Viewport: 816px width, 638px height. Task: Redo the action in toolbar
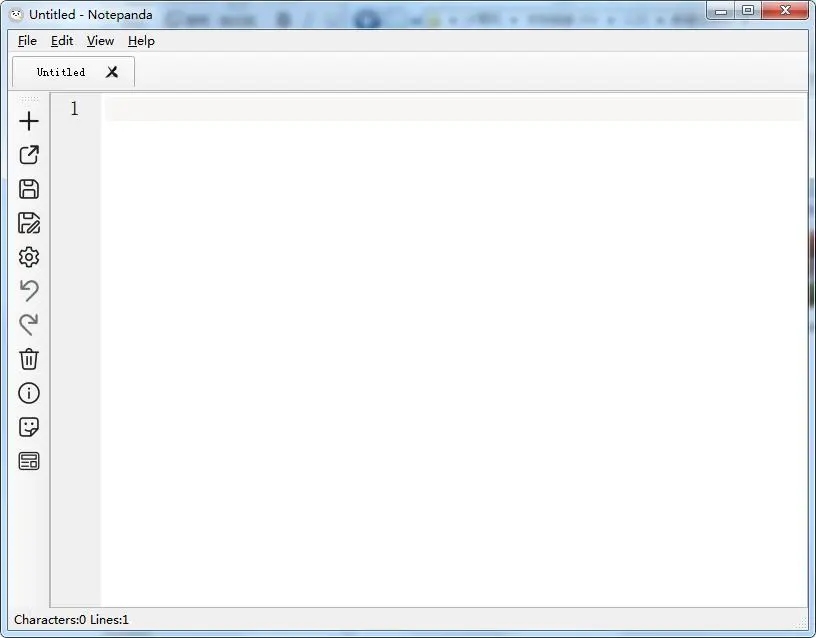pyautogui.click(x=29, y=325)
